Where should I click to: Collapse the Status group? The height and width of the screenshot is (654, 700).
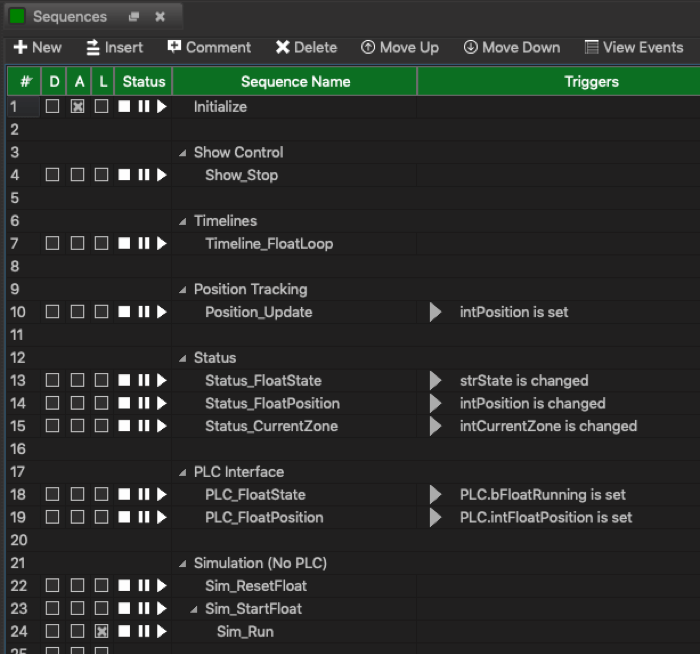pyautogui.click(x=183, y=358)
